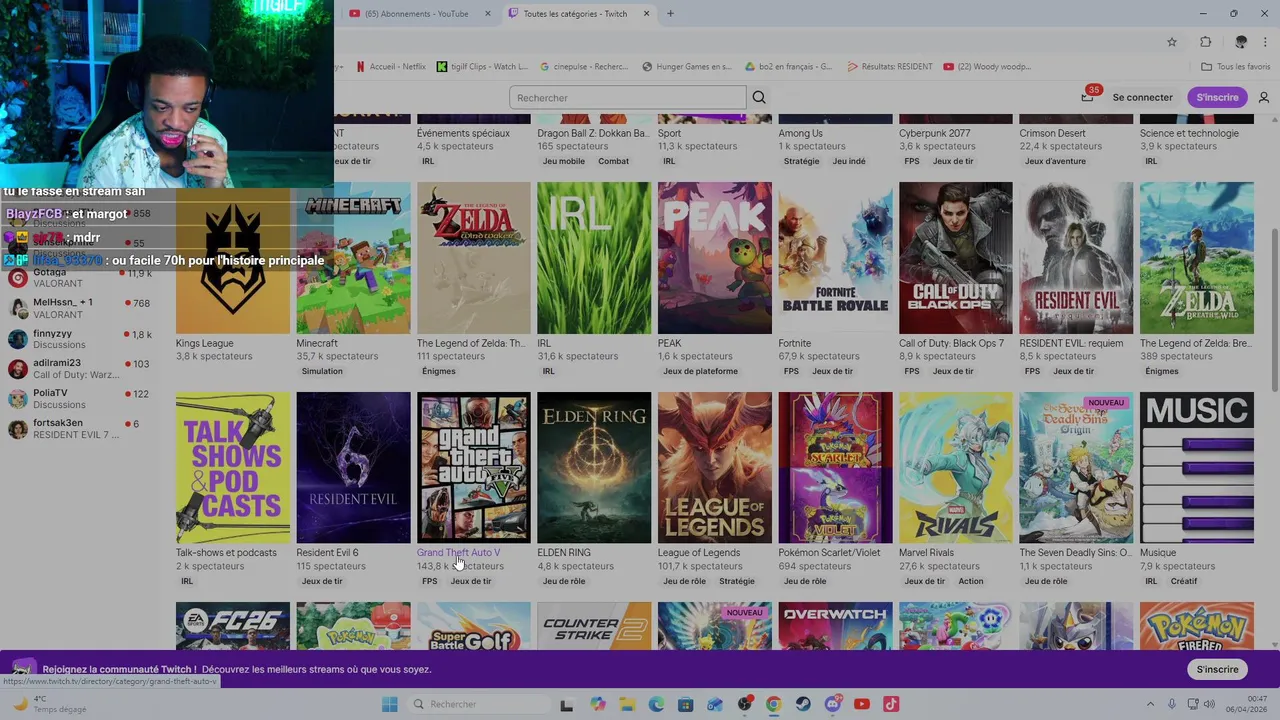Close the Twitch Toutes les catégories tab
Image resolution: width=1280 pixels, height=720 pixels.
[x=646, y=13]
